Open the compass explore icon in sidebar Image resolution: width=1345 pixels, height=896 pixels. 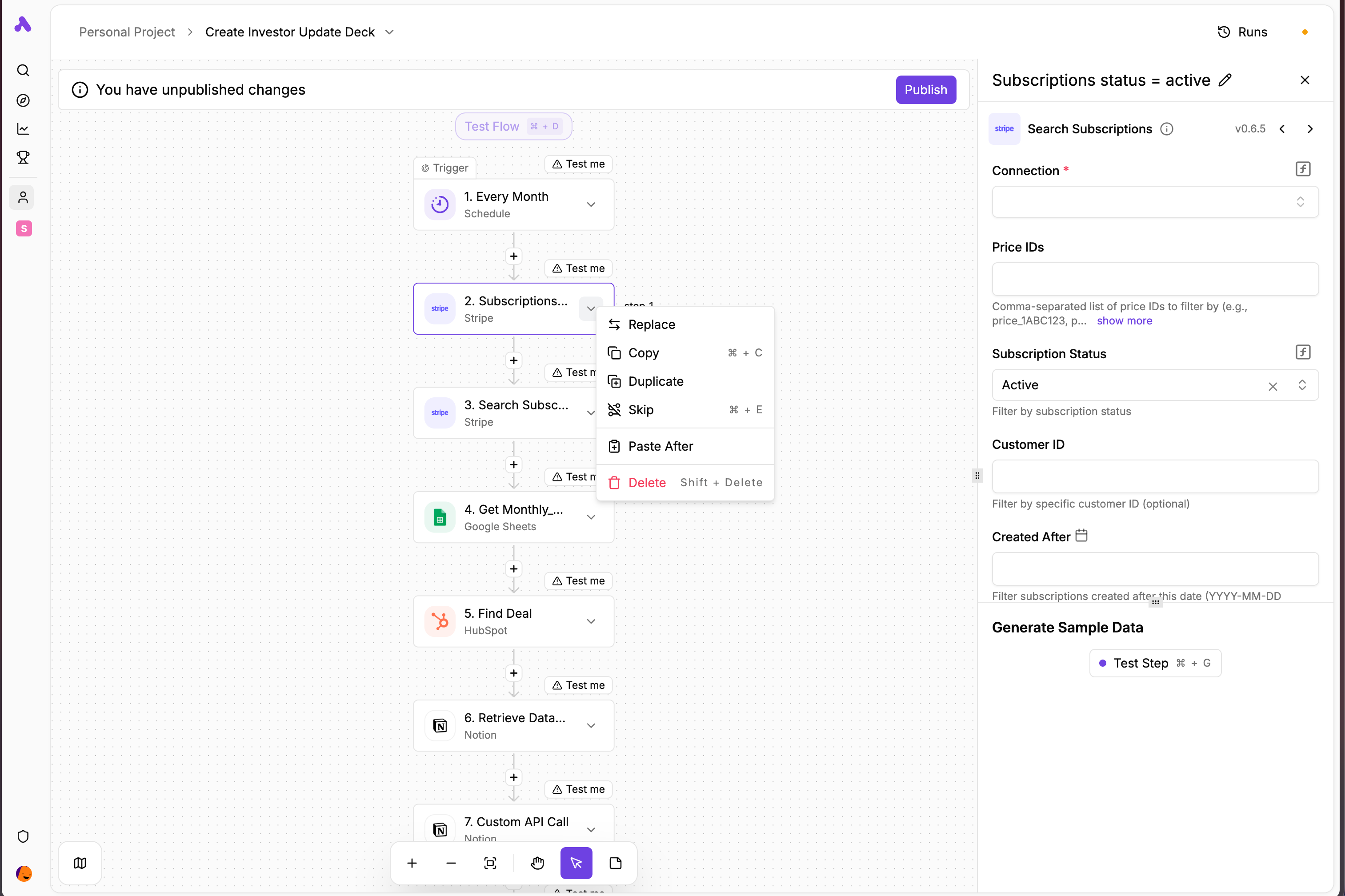coord(23,100)
